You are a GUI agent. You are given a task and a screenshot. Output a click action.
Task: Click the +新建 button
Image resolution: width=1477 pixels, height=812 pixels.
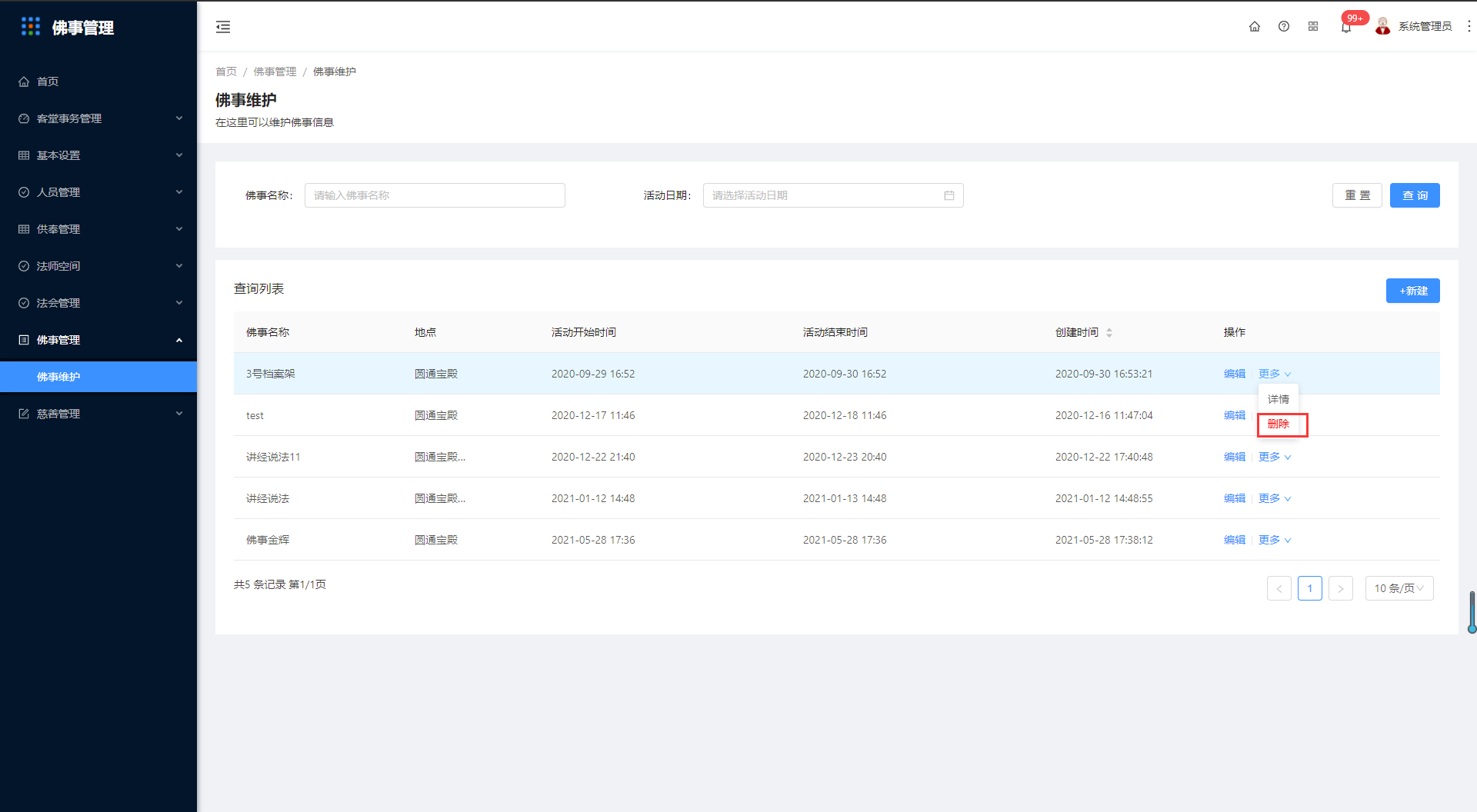coord(1413,291)
